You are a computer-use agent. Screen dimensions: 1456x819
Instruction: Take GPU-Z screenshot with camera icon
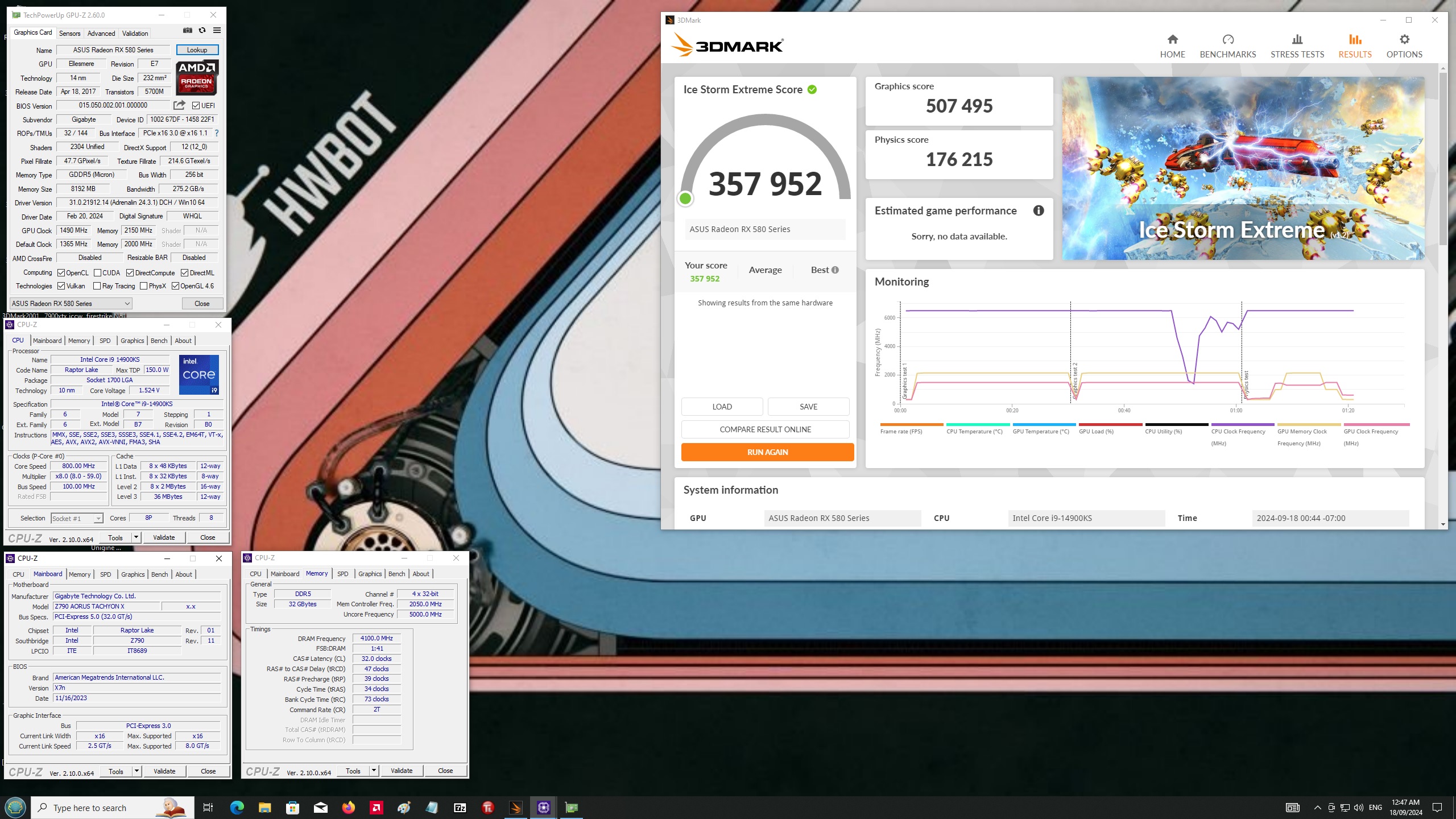(188, 31)
